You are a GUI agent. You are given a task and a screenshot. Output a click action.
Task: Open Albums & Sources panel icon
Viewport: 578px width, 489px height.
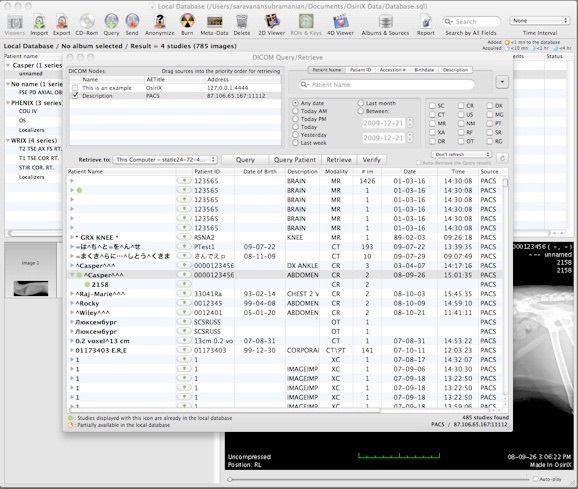click(385, 21)
